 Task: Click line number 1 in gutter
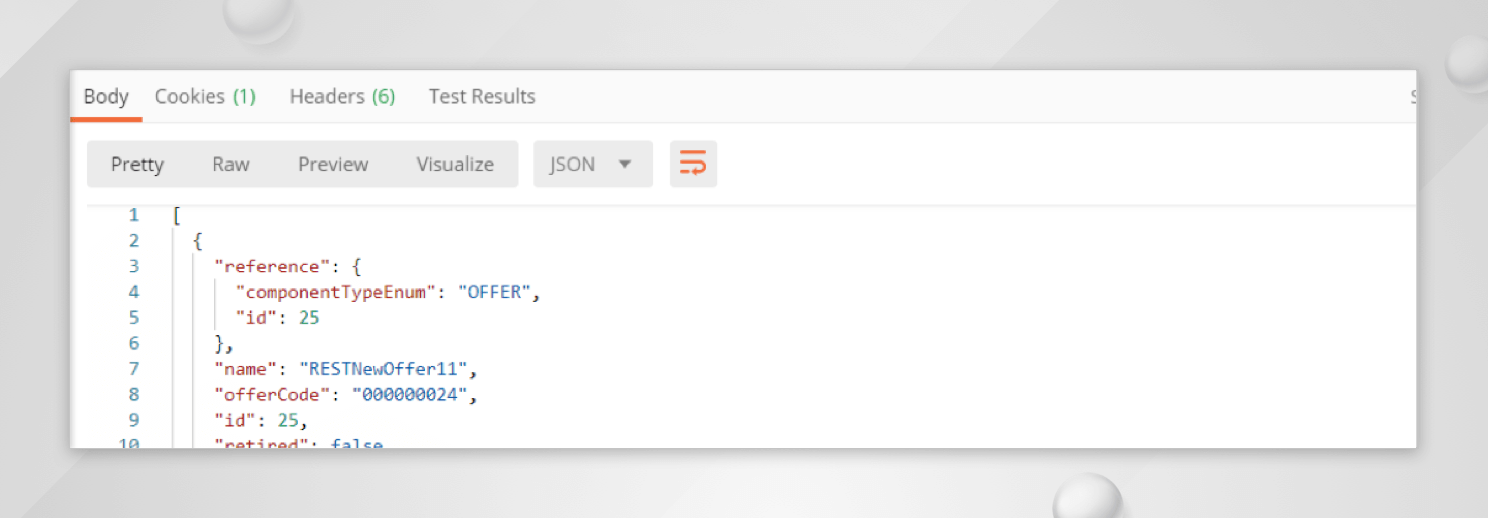133,215
